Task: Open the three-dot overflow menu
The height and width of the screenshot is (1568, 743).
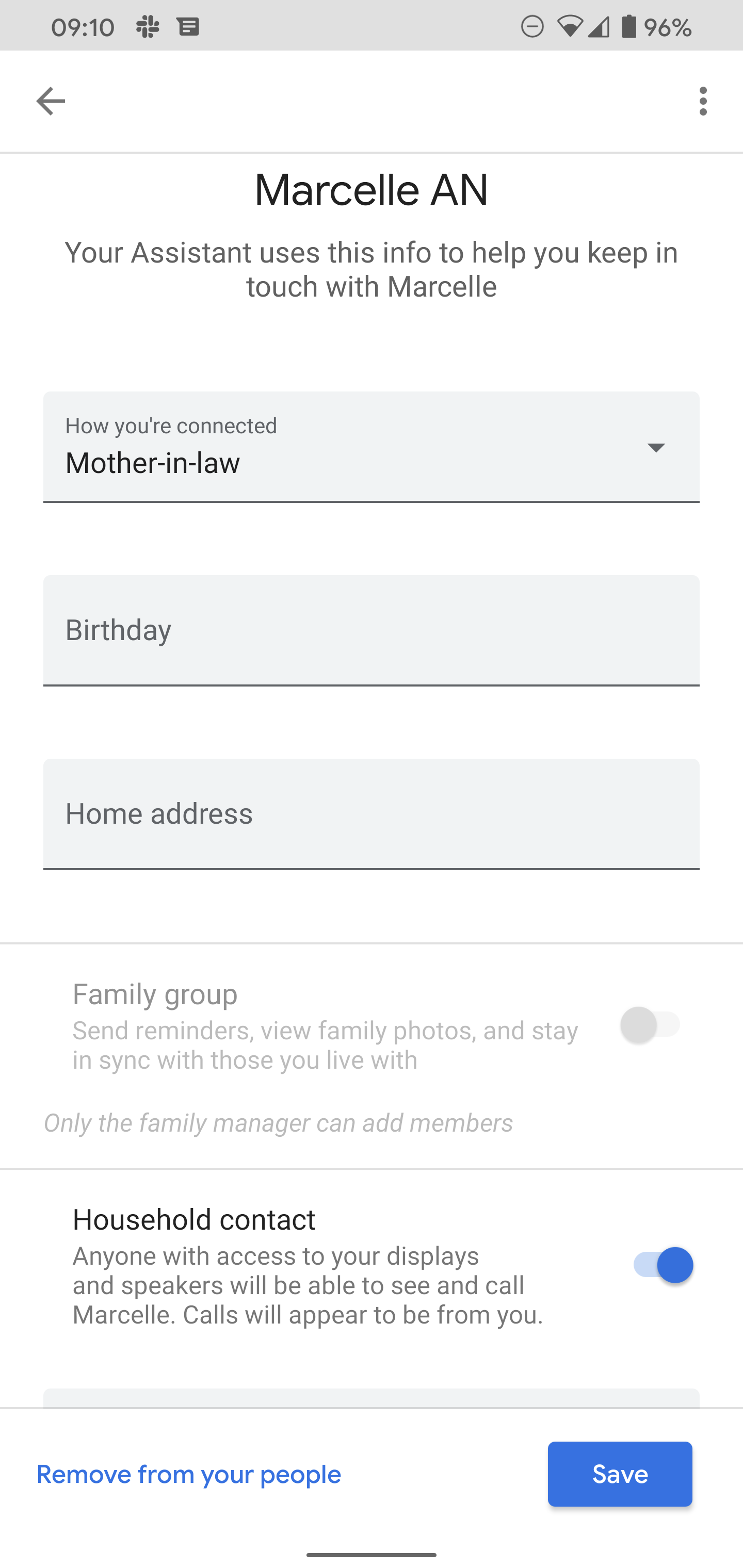Action: [x=703, y=101]
